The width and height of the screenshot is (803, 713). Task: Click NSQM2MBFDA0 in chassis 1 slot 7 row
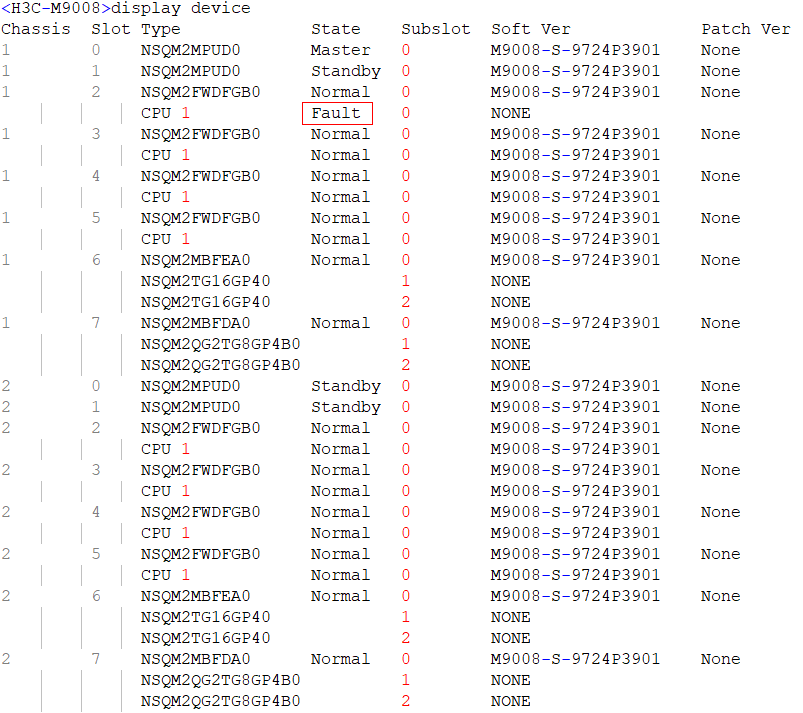pyautogui.click(x=196, y=323)
